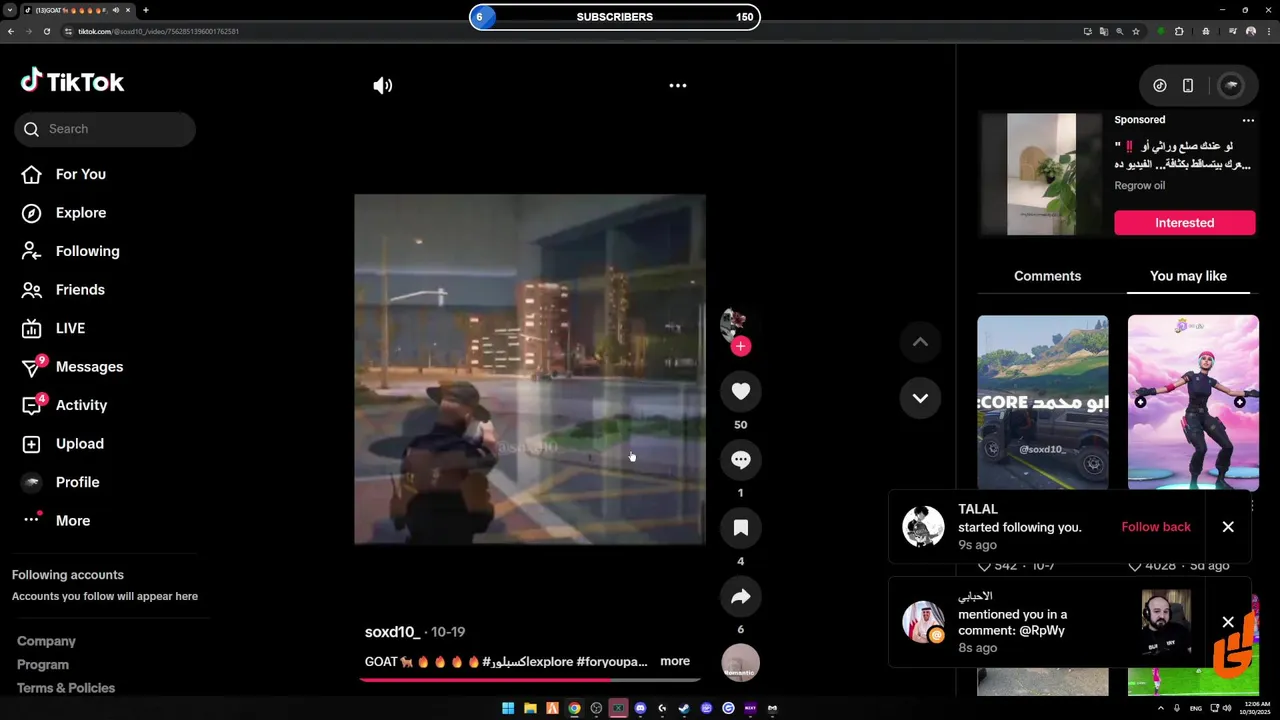Open the creator avatar beside video
The image size is (1280, 720).
pyautogui.click(x=733, y=323)
